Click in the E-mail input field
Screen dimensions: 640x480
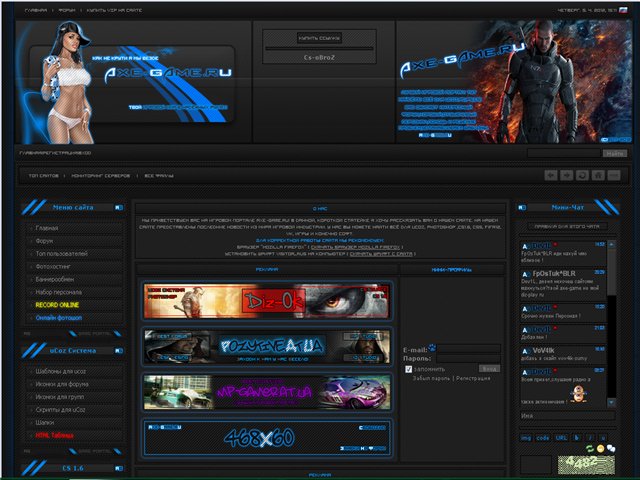[469, 349]
